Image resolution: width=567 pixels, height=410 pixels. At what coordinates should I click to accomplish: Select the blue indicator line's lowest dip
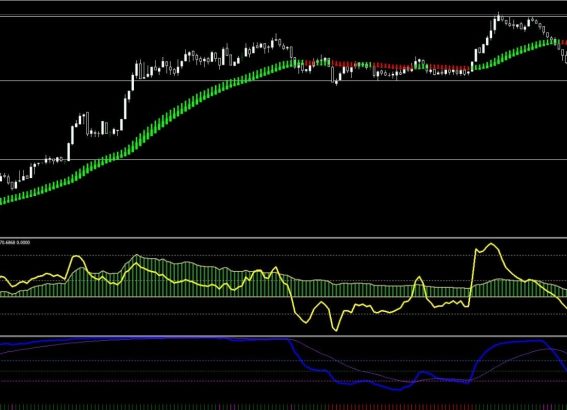click(x=398, y=389)
